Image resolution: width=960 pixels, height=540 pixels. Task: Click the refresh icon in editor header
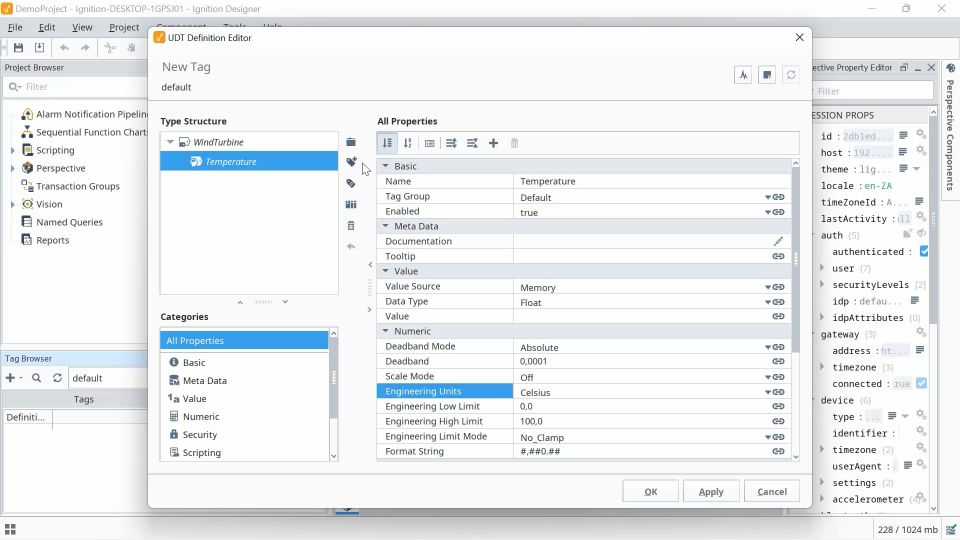pos(791,75)
